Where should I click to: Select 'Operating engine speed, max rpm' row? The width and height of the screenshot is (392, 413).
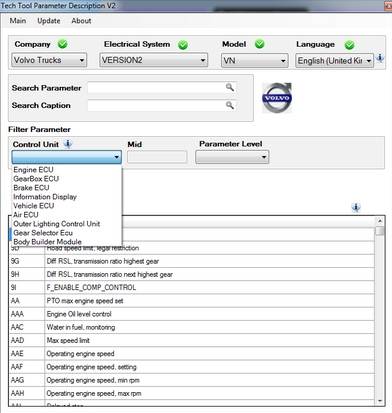coord(191,393)
